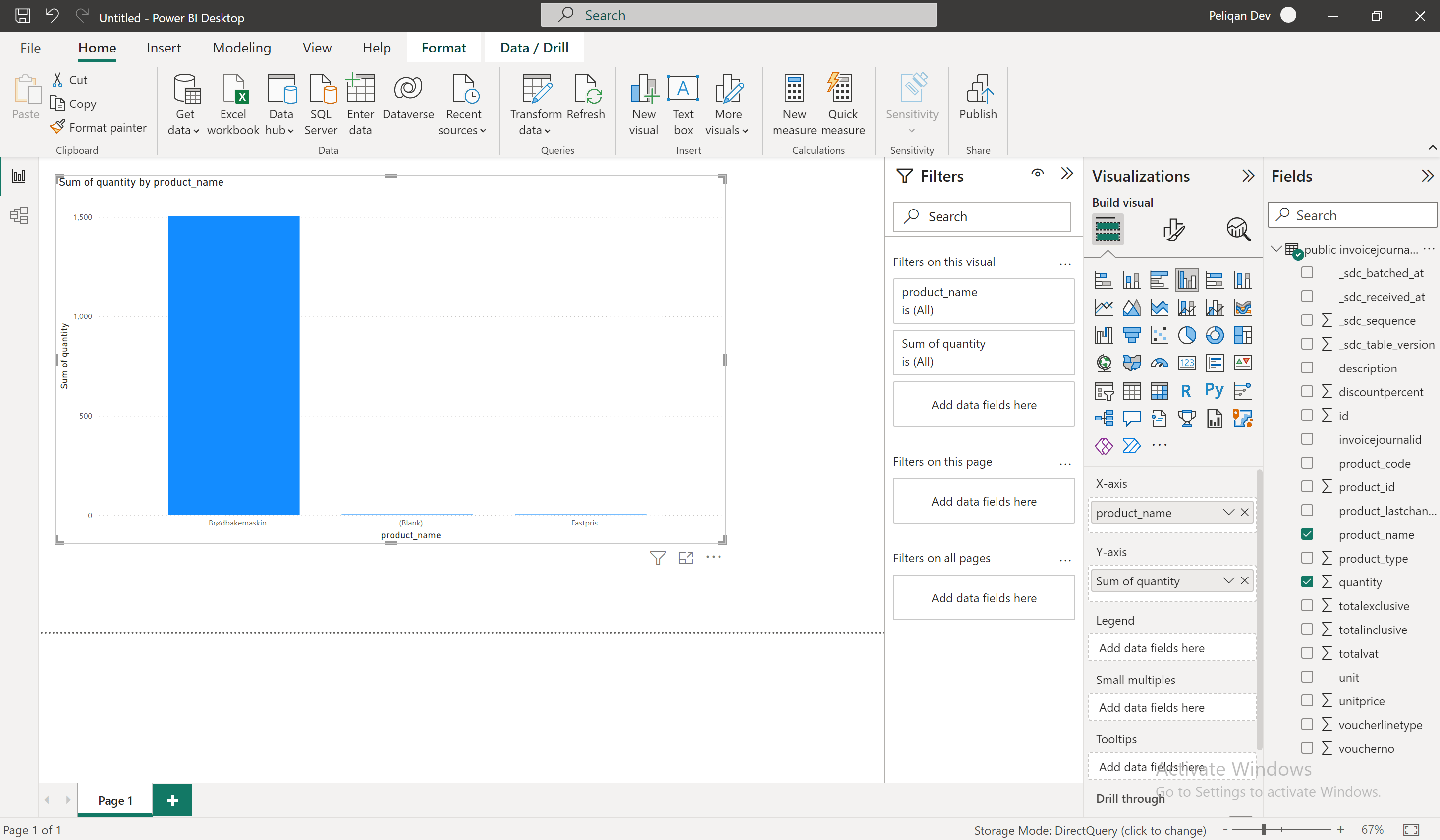Select the line chart visualization
Screen dimensions: 1440x840
point(1104,308)
